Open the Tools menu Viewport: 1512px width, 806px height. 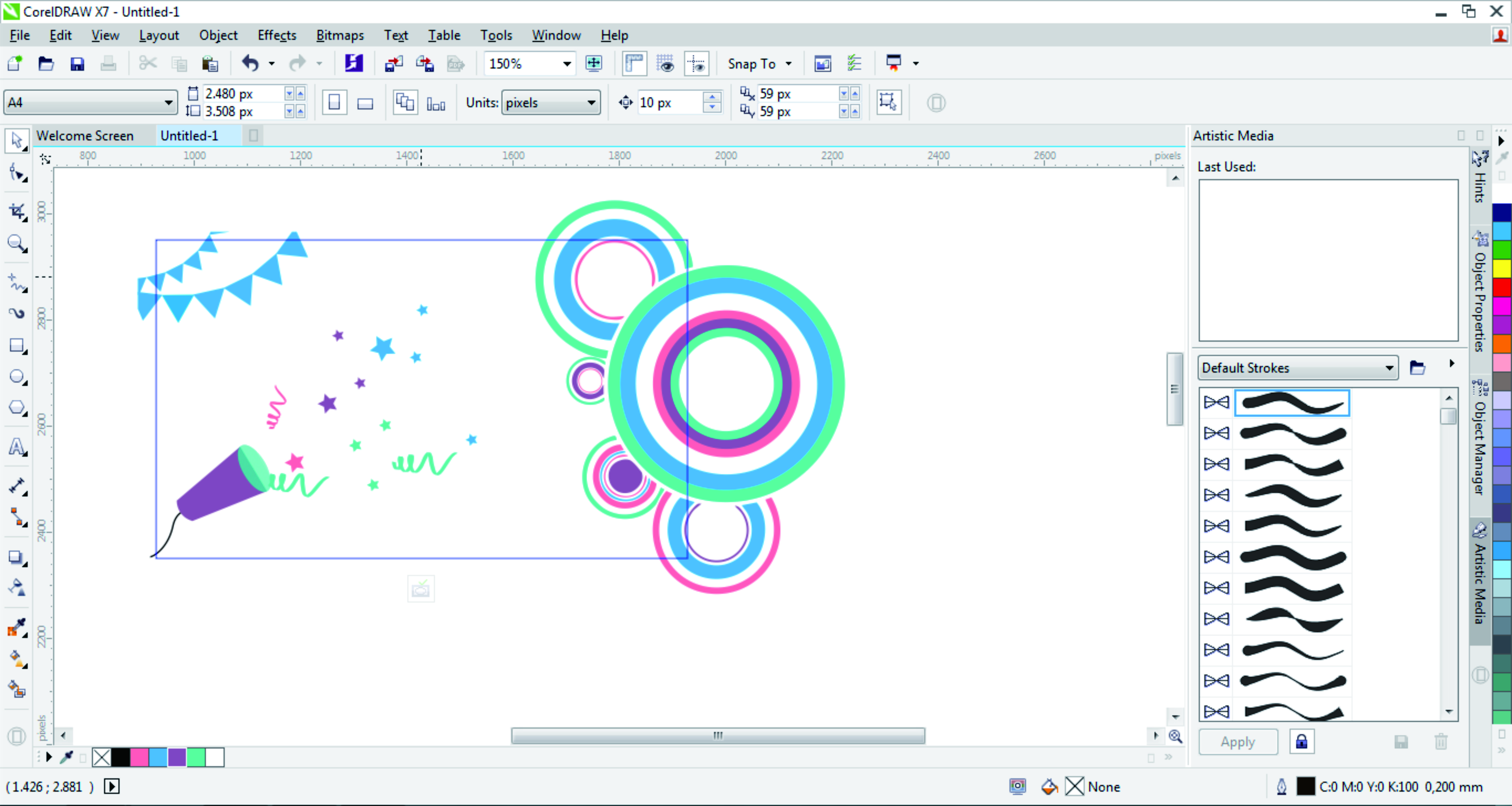496,35
